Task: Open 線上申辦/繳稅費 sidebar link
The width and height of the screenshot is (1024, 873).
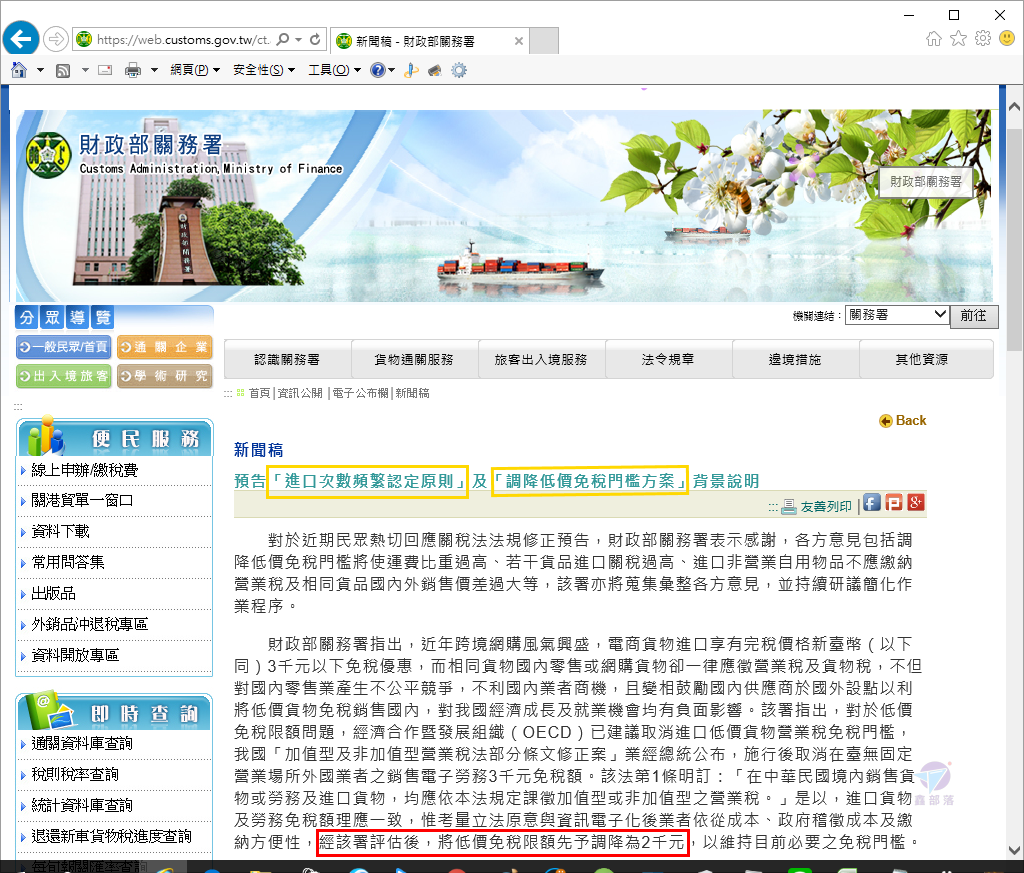Action: pyautogui.click(x=85, y=470)
